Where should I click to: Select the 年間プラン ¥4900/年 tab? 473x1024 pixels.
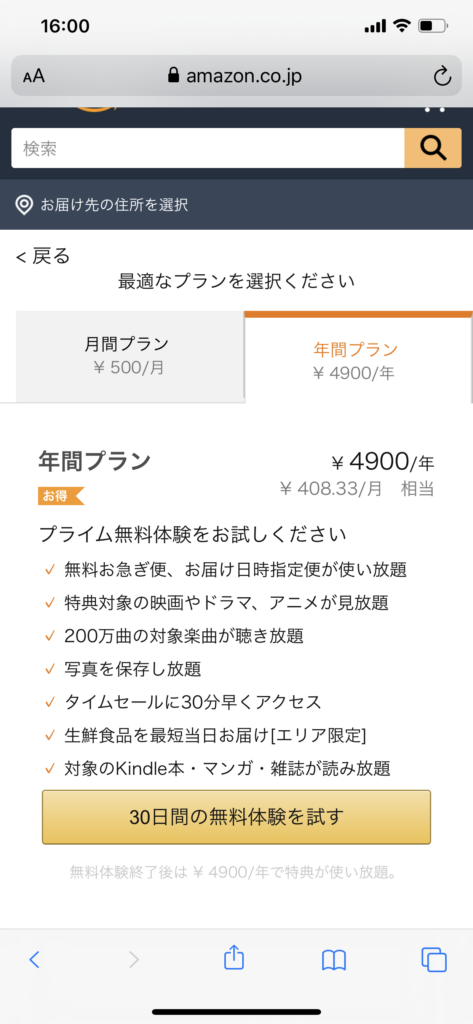coord(357,358)
